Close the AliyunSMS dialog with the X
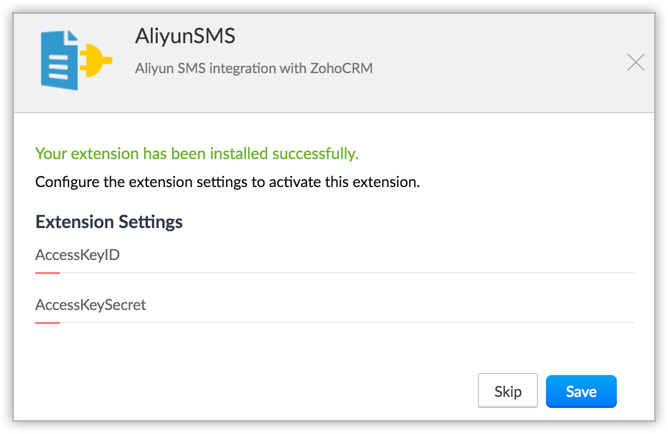 [x=635, y=63]
